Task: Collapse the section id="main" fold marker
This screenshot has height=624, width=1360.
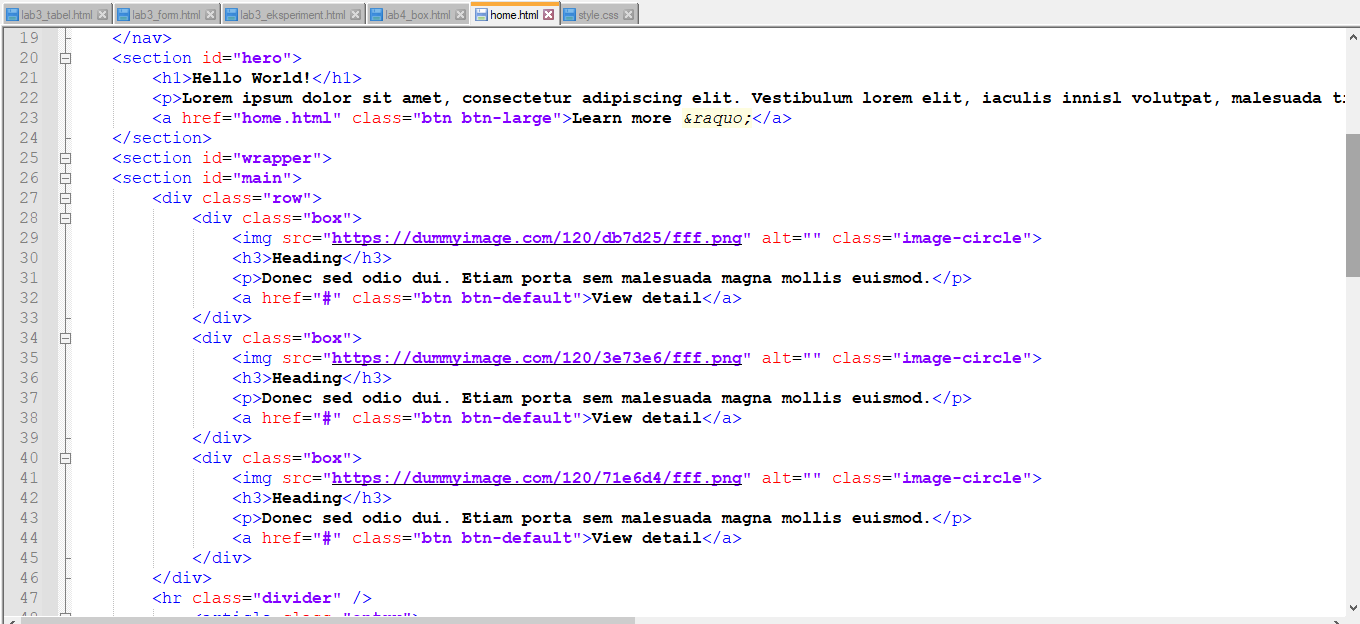Action: click(x=65, y=177)
